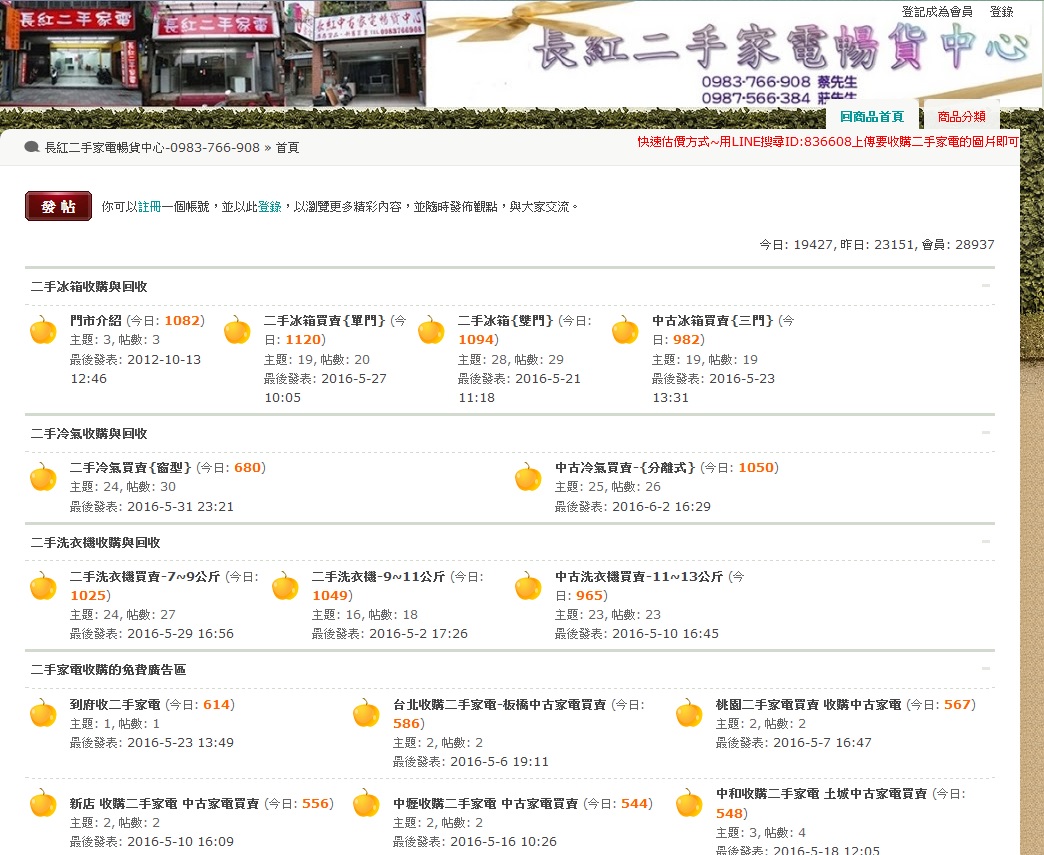Viewport: 1044px width, 855px height.
Task: Click the apple icon next to 二手洗衣機-9~11公斤
Action: click(x=285, y=586)
